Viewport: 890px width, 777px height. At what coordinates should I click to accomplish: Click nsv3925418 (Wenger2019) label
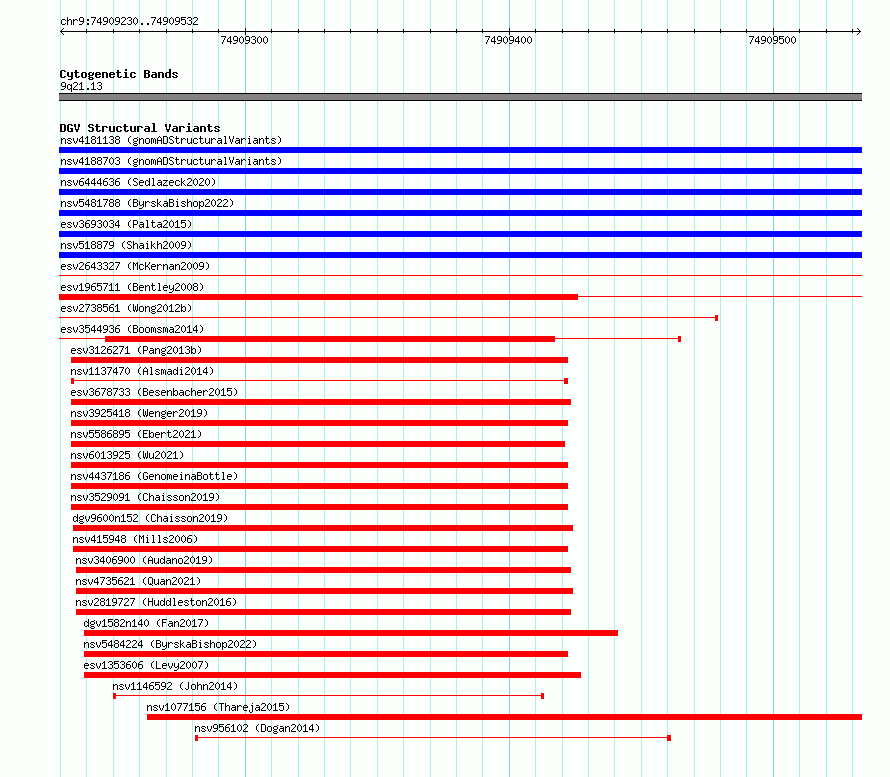coord(139,413)
